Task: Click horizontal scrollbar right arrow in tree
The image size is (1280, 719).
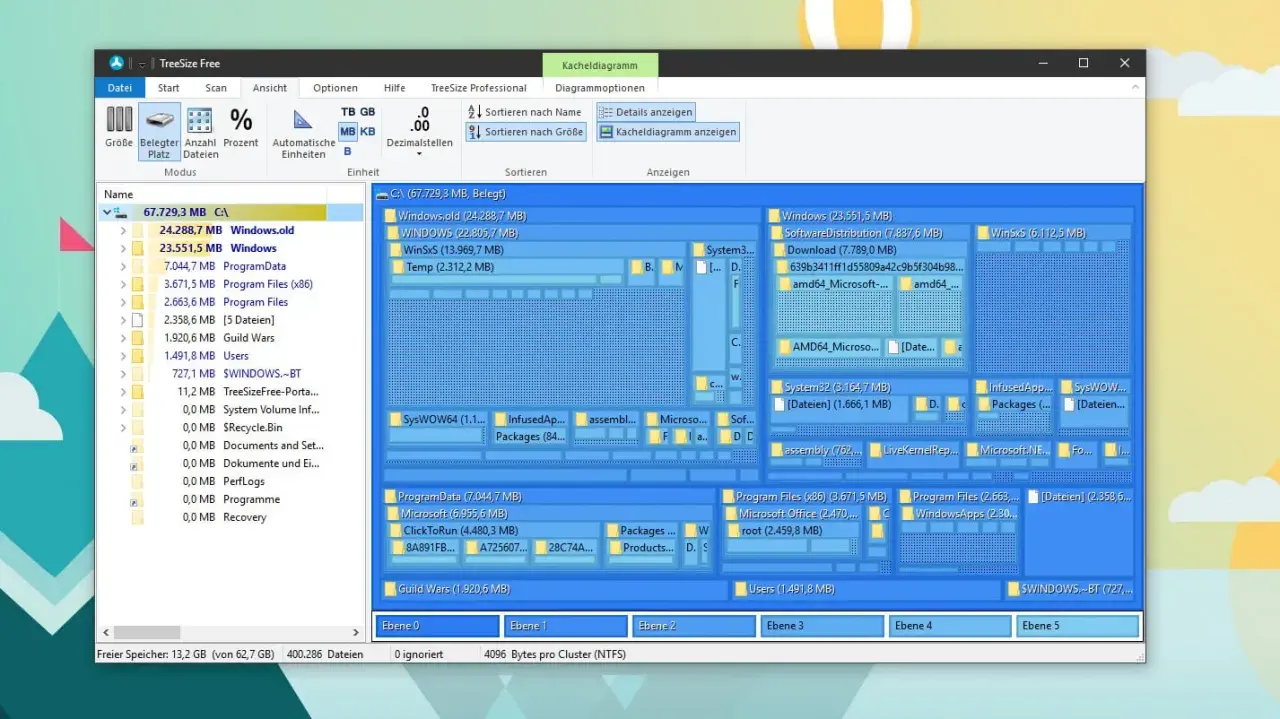Action: pyautogui.click(x=356, y=633)
